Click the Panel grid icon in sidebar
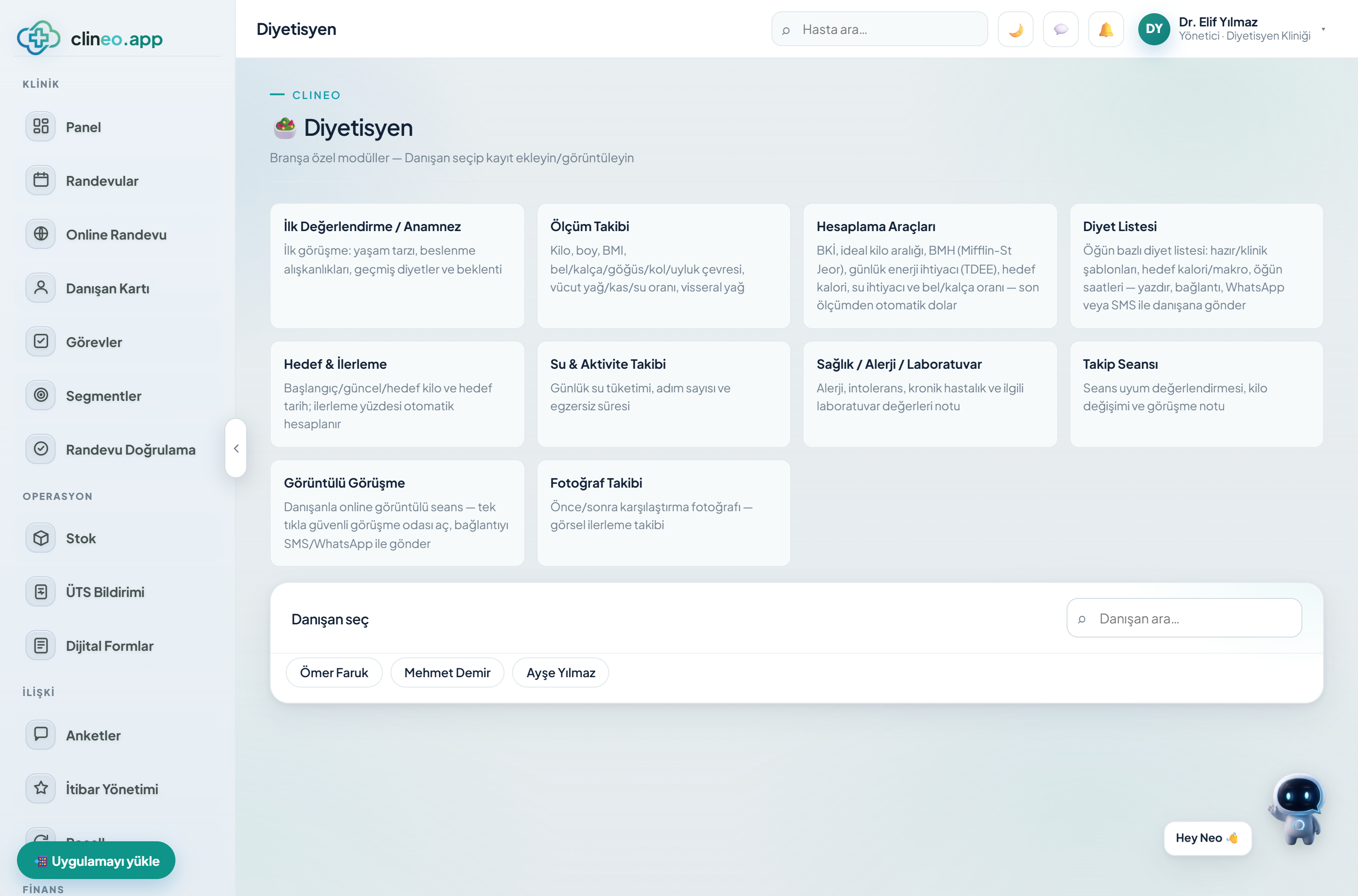Screen dimensions: 1358x896 [41, 126]
